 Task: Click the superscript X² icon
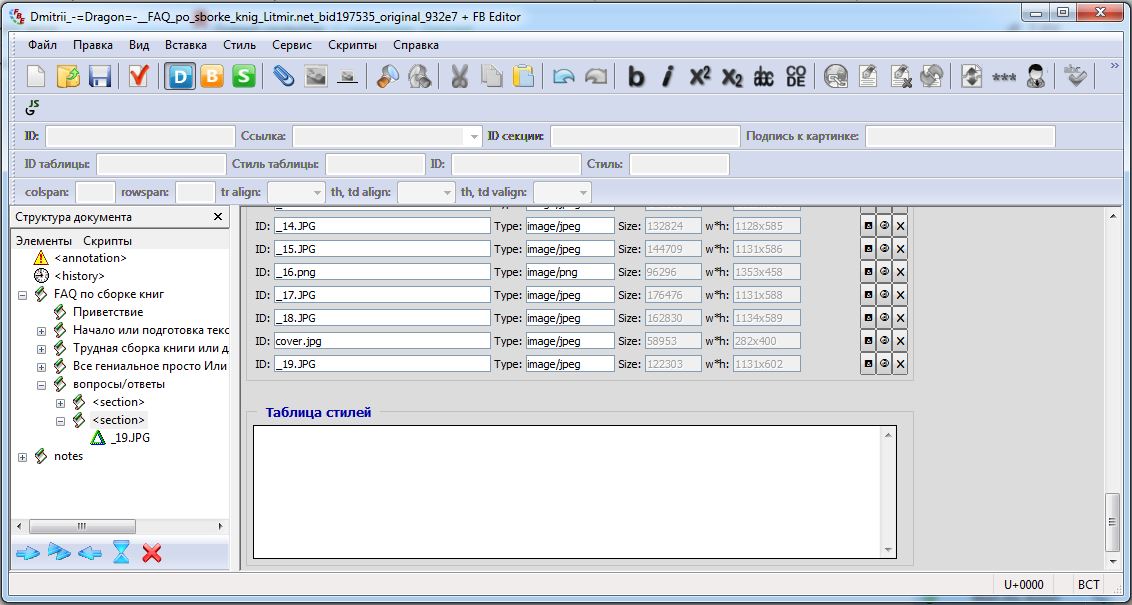[x=700, y=76]
